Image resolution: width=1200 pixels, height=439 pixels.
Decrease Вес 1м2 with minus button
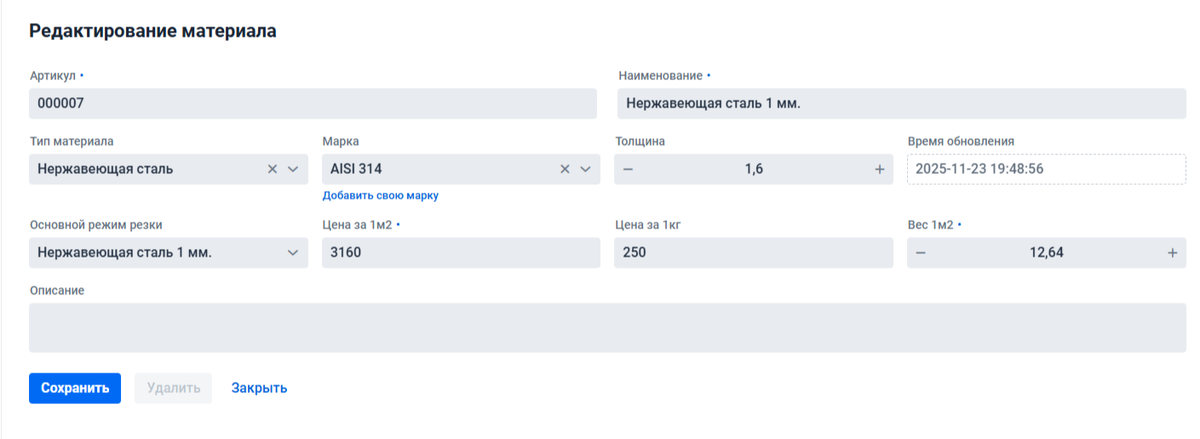[921, 253]
